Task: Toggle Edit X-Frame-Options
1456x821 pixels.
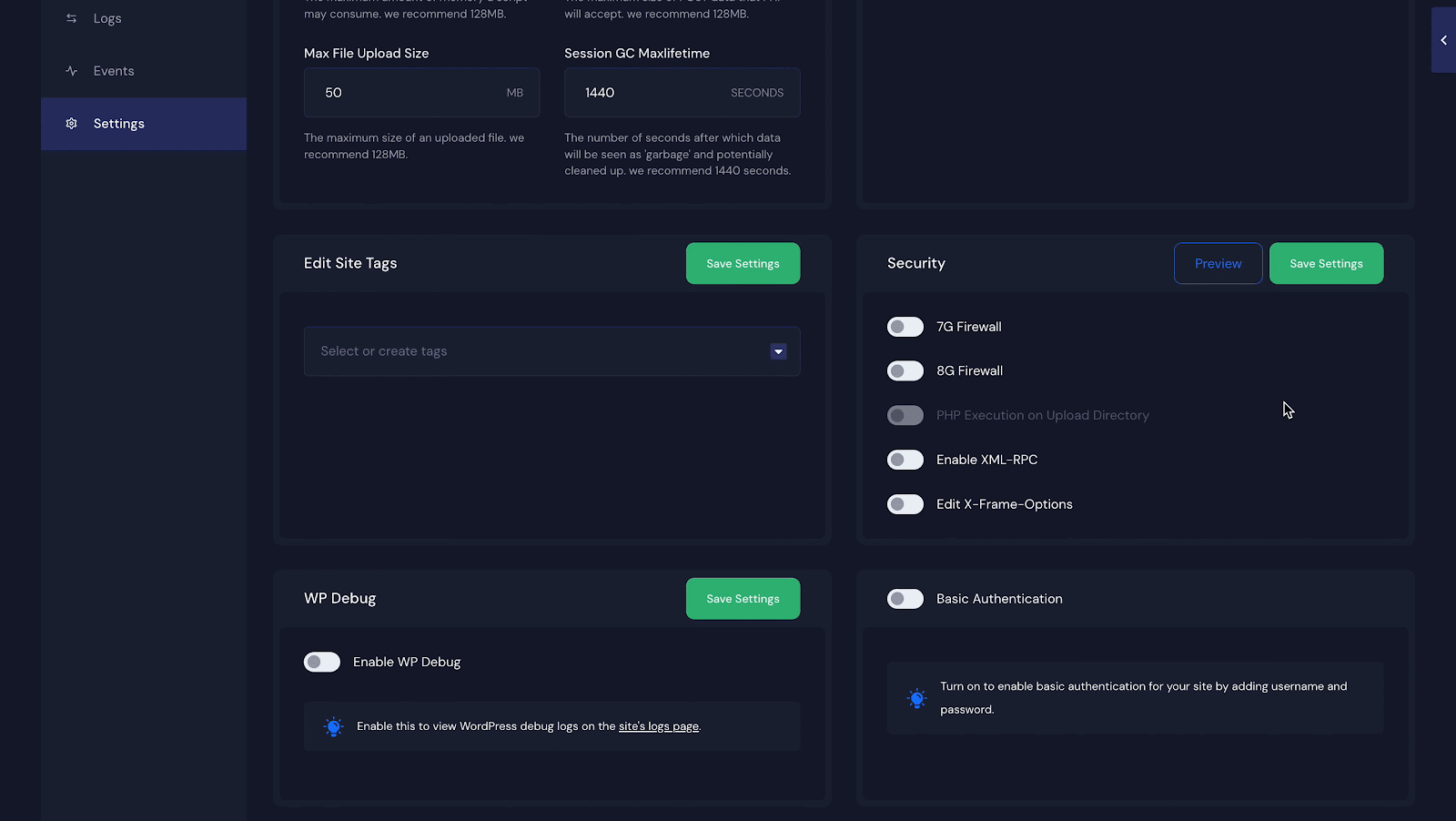Action: pos(905,503)
